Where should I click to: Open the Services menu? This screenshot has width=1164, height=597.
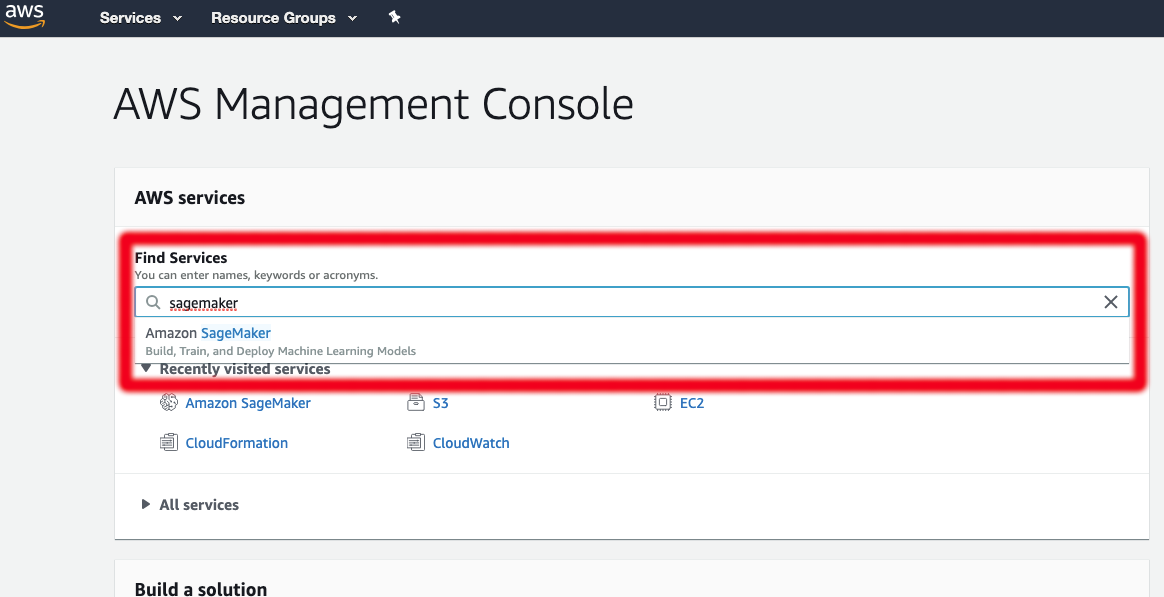(140, 18)
